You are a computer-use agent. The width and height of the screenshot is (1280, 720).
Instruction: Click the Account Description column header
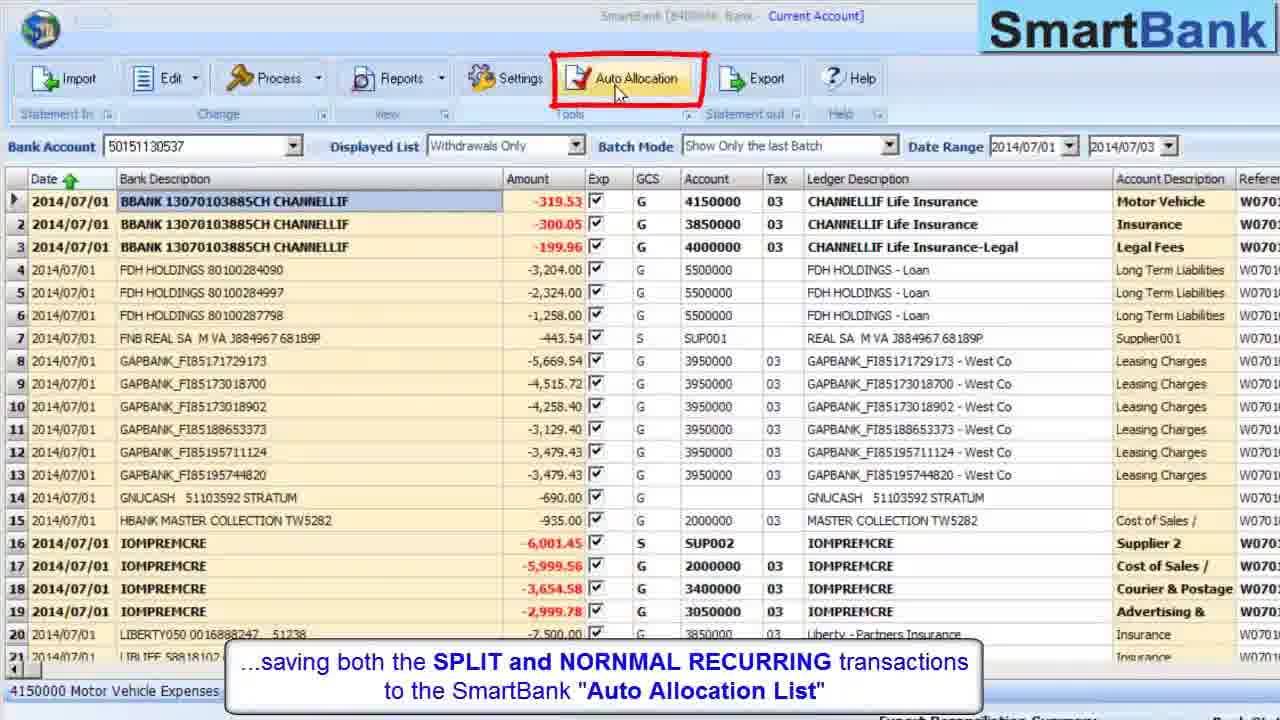tap(1174, 179)
